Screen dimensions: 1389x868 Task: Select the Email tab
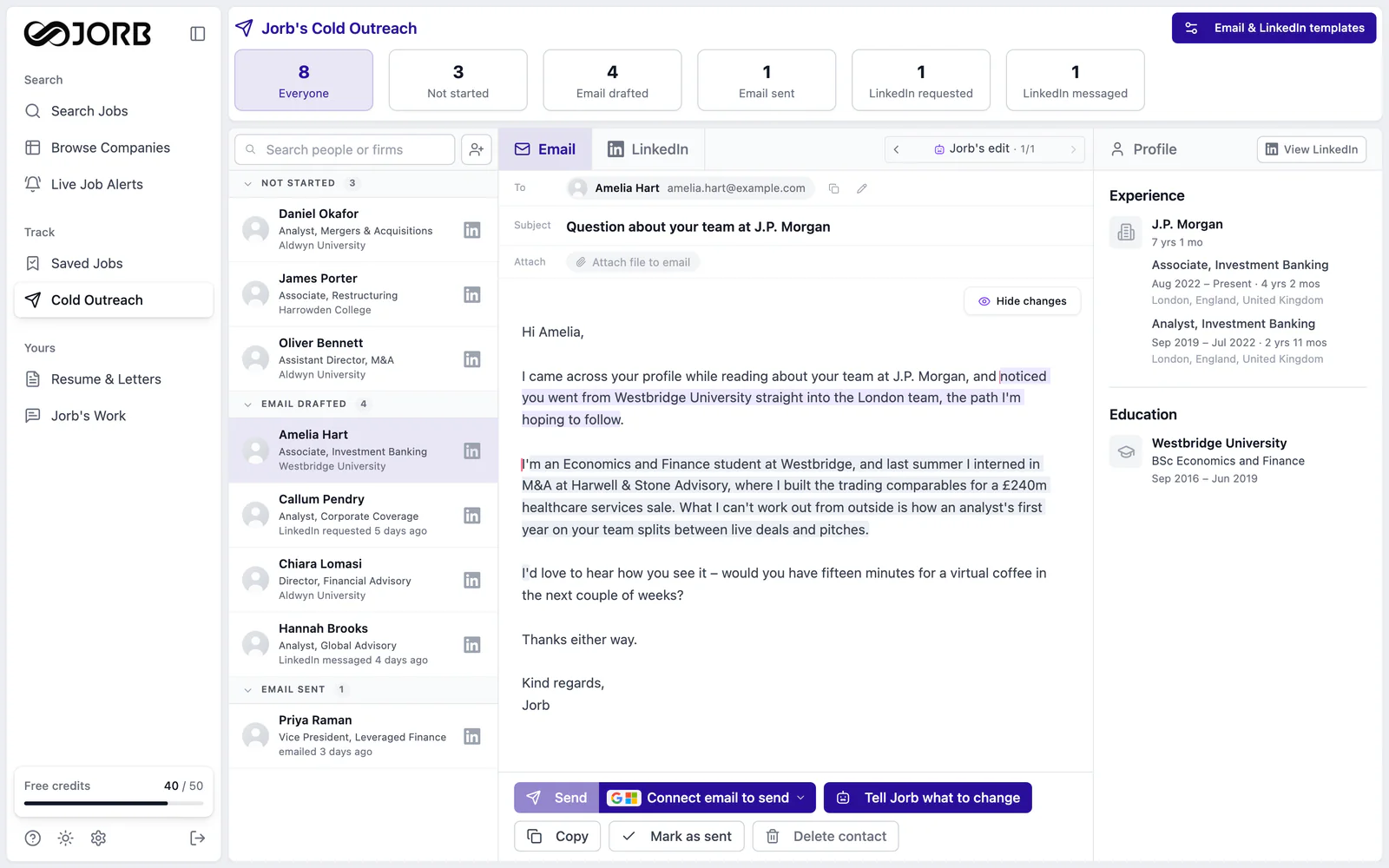pyautogui.click(x=545, y=149)
